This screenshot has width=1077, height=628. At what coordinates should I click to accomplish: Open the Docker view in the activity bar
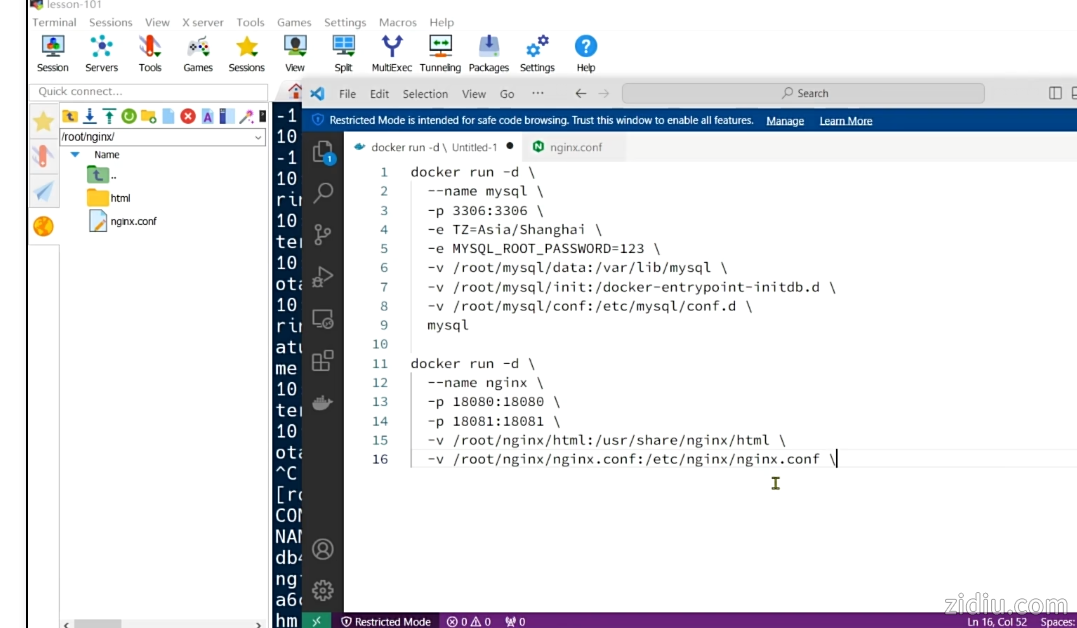(322, 403)
